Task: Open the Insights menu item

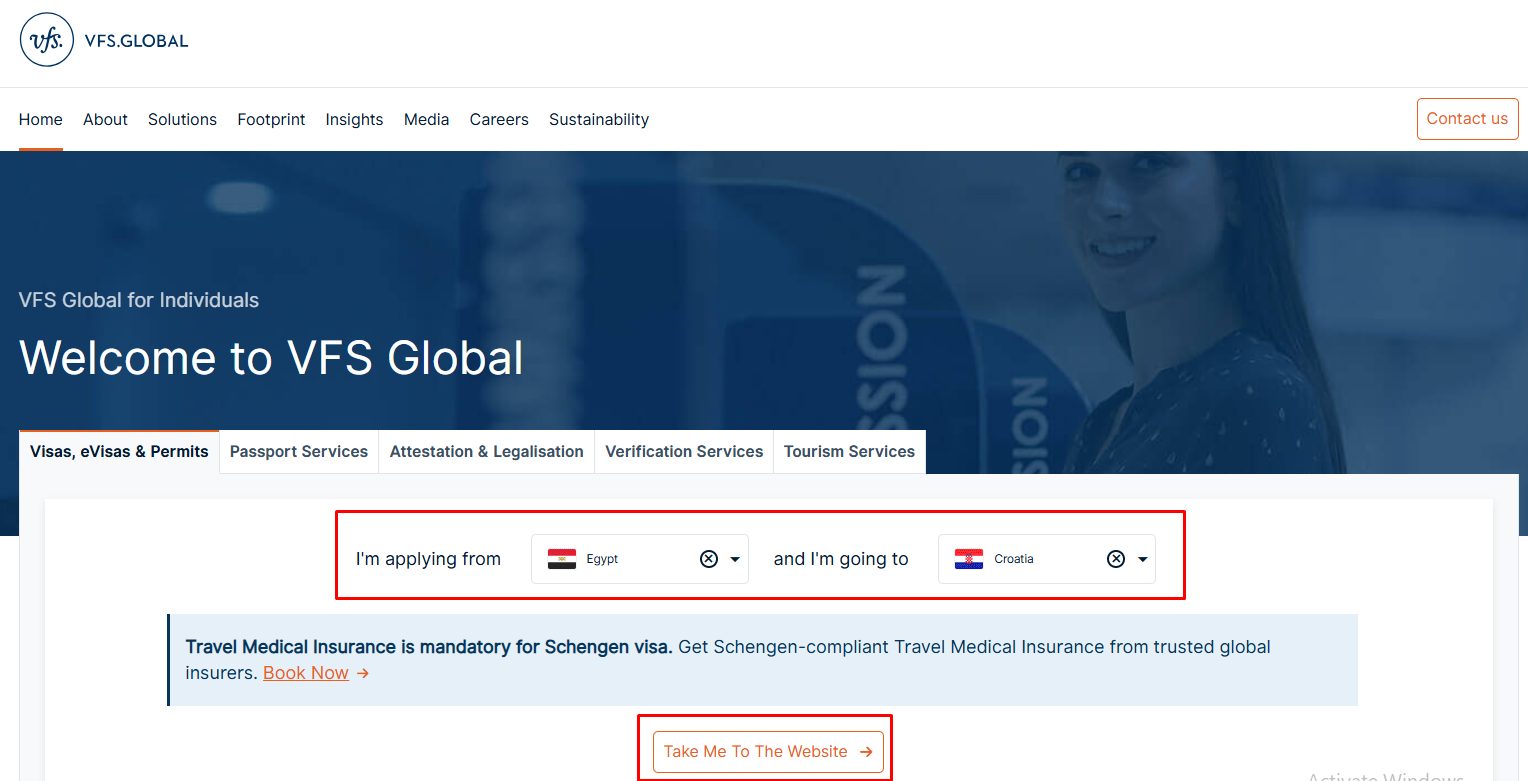Action: coord(354,119)
